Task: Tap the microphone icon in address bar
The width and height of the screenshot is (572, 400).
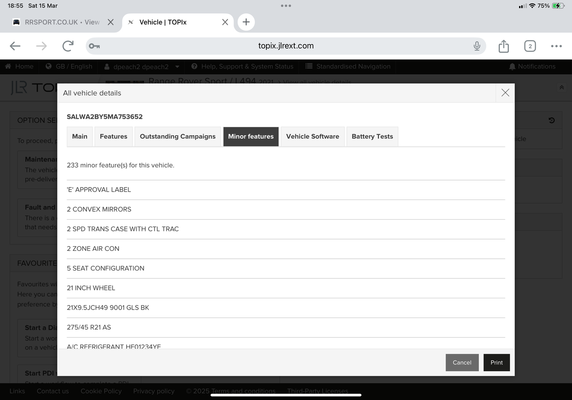Action: point(476,46)
